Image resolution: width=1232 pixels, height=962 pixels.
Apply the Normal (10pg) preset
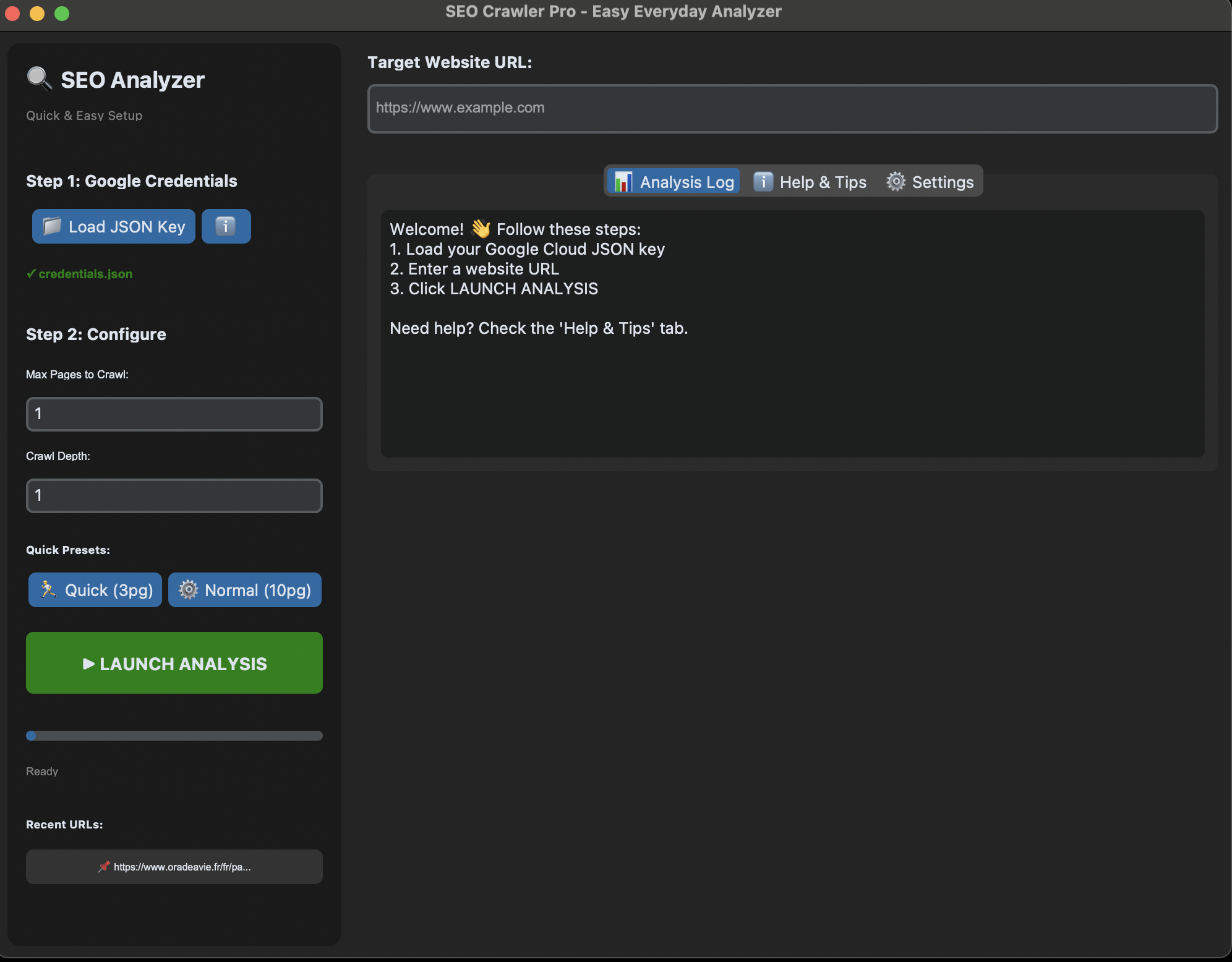coord(245,590)
